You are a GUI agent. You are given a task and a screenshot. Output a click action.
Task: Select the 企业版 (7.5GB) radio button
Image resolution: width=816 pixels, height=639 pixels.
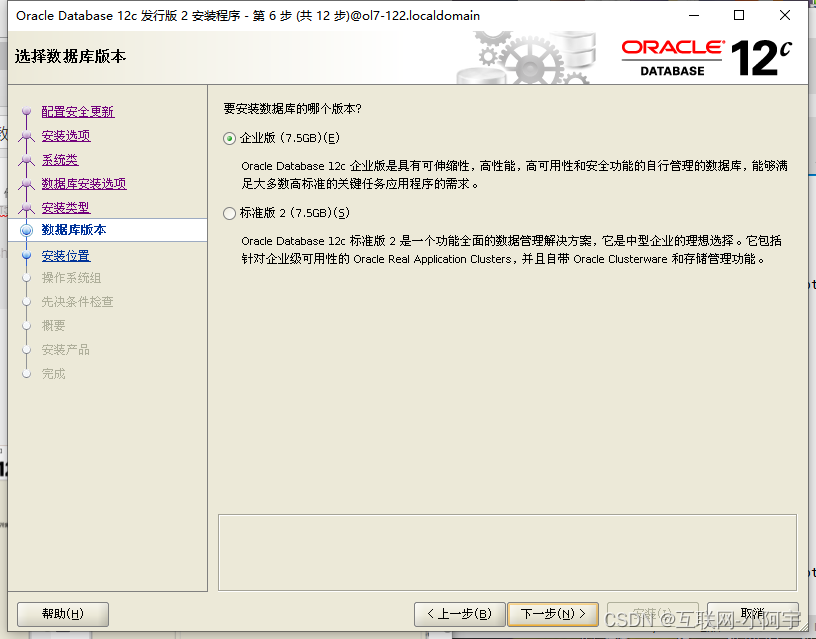click(230, 138)
